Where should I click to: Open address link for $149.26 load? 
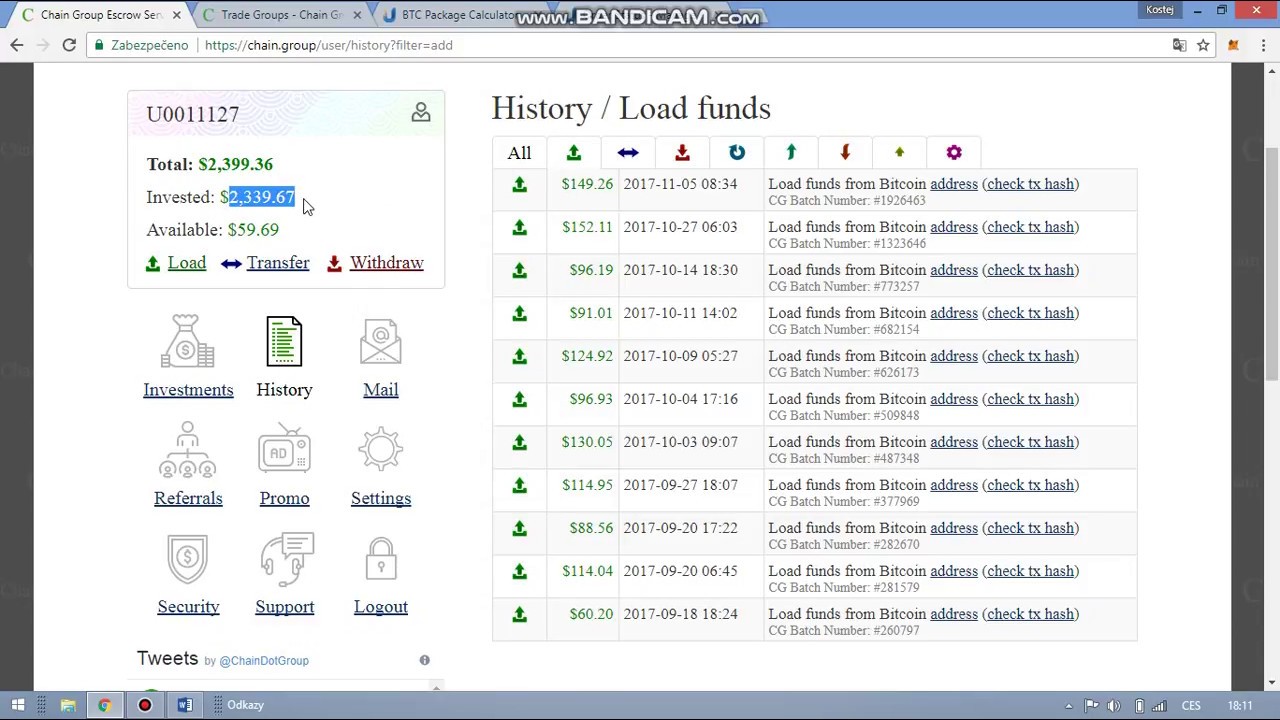click(x=954, y=184)
